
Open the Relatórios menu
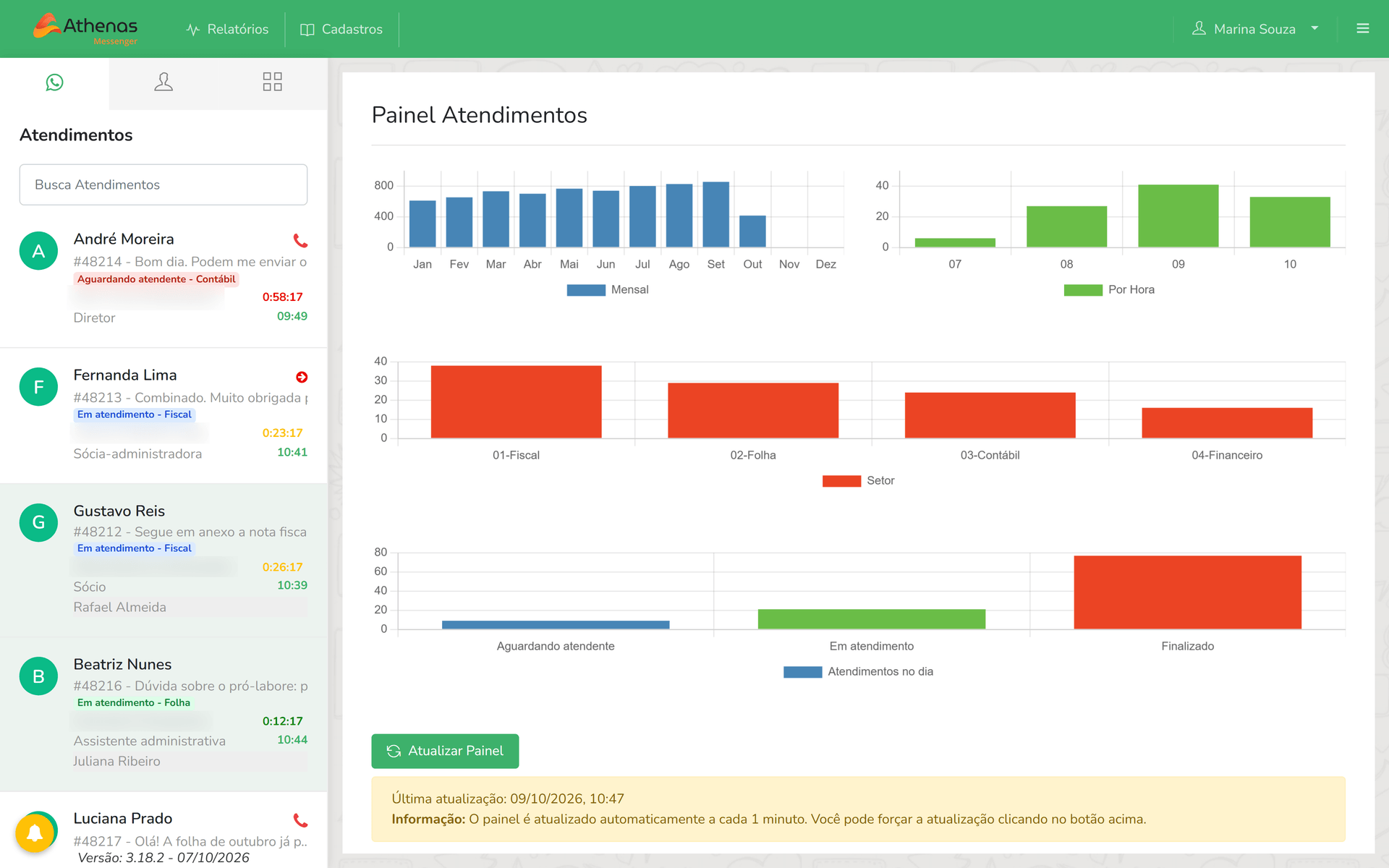click(x=227, y=29)
